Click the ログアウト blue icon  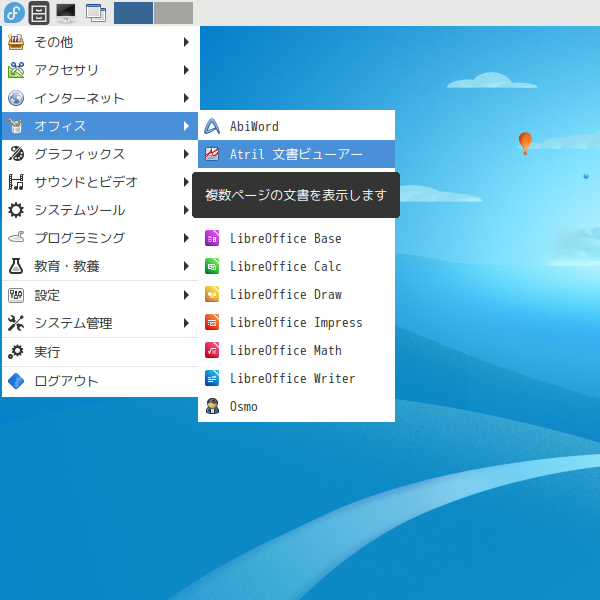coord(16,381)
